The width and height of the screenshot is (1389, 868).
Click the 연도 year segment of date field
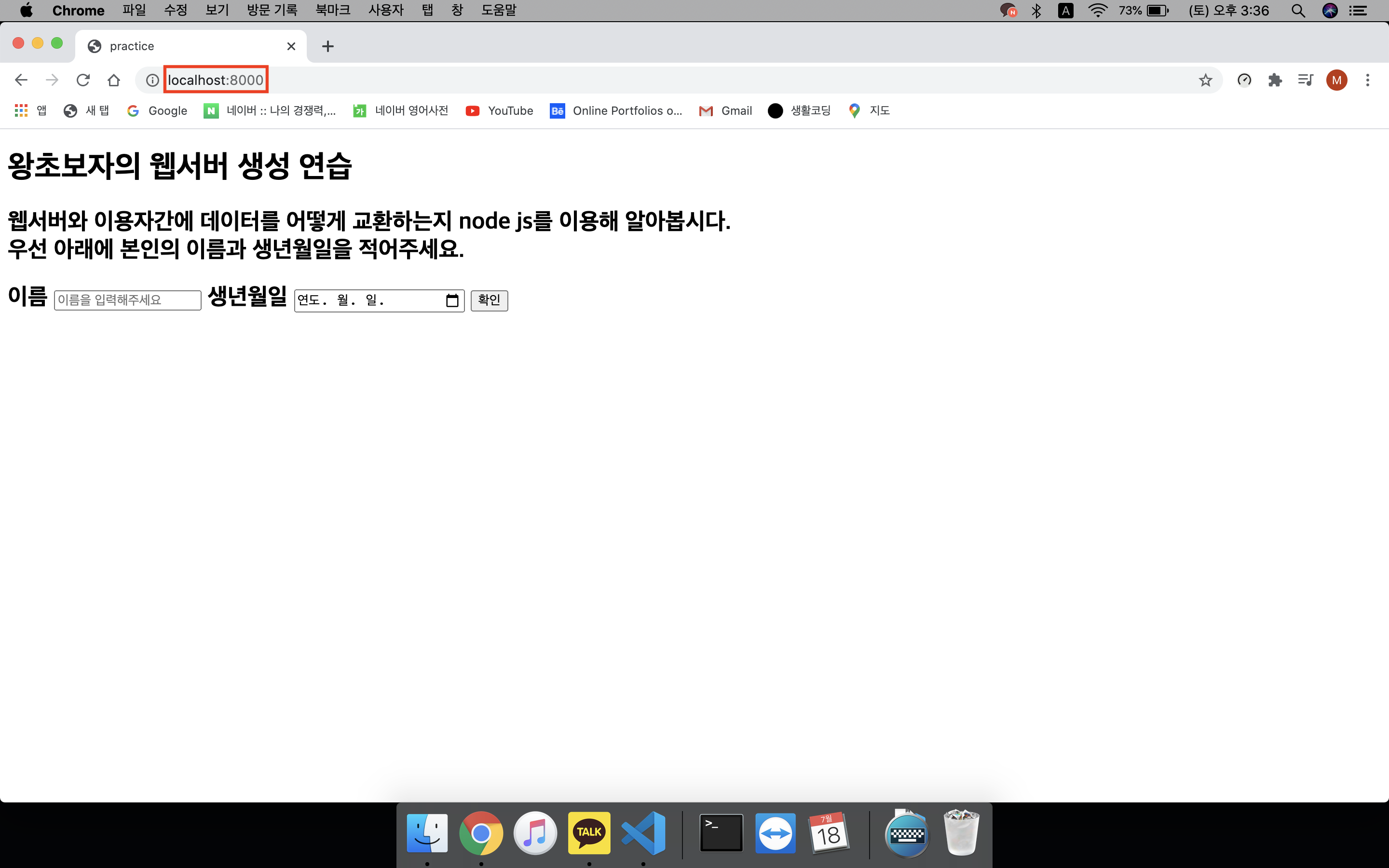coord(309,300)
